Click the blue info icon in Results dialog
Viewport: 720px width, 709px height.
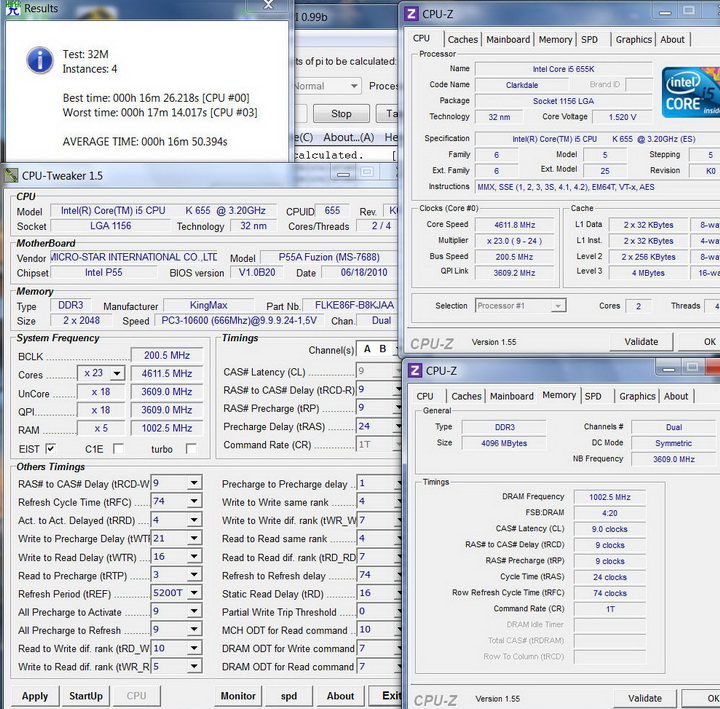[x=40, y=60]
